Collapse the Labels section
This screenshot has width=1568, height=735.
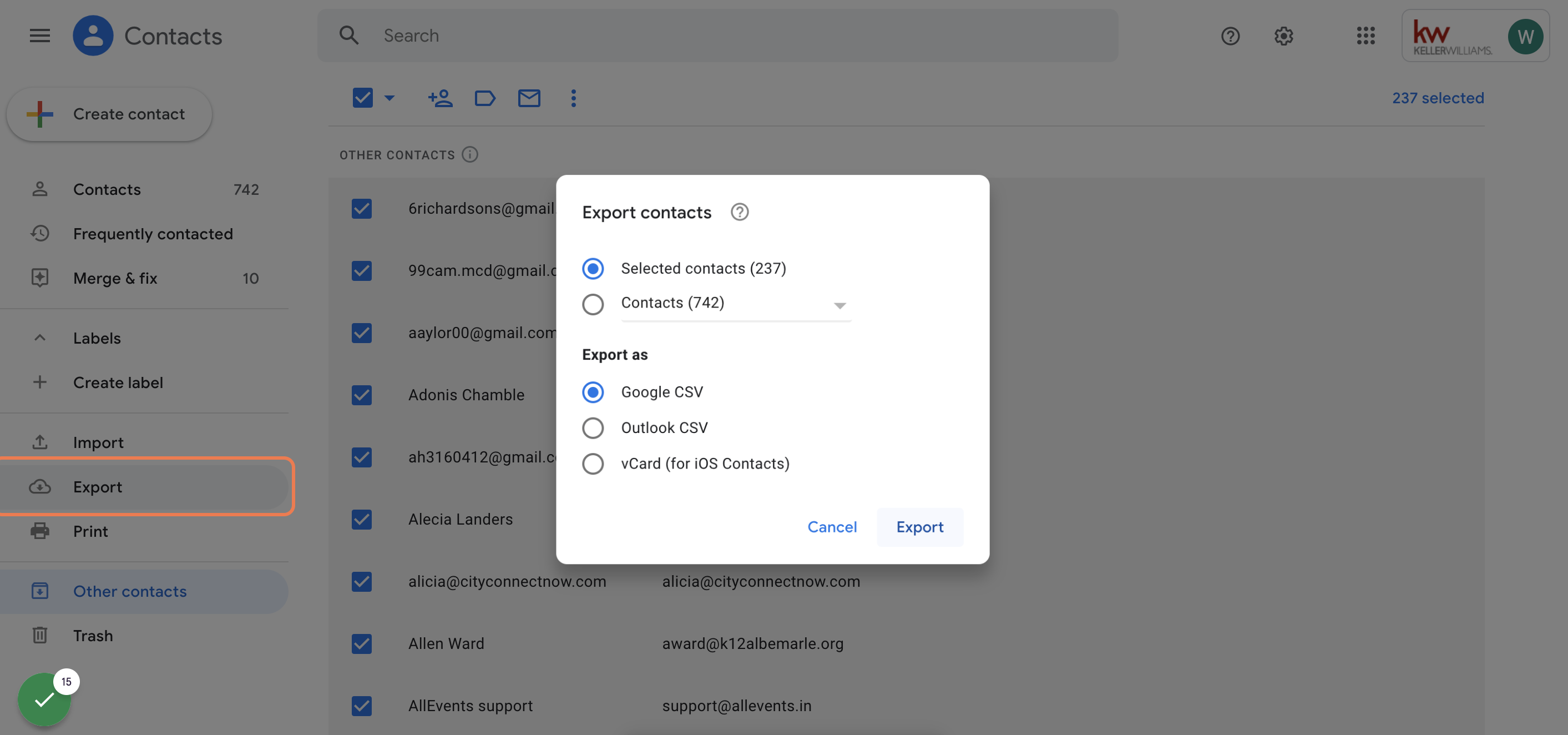[x=39, y=338]
